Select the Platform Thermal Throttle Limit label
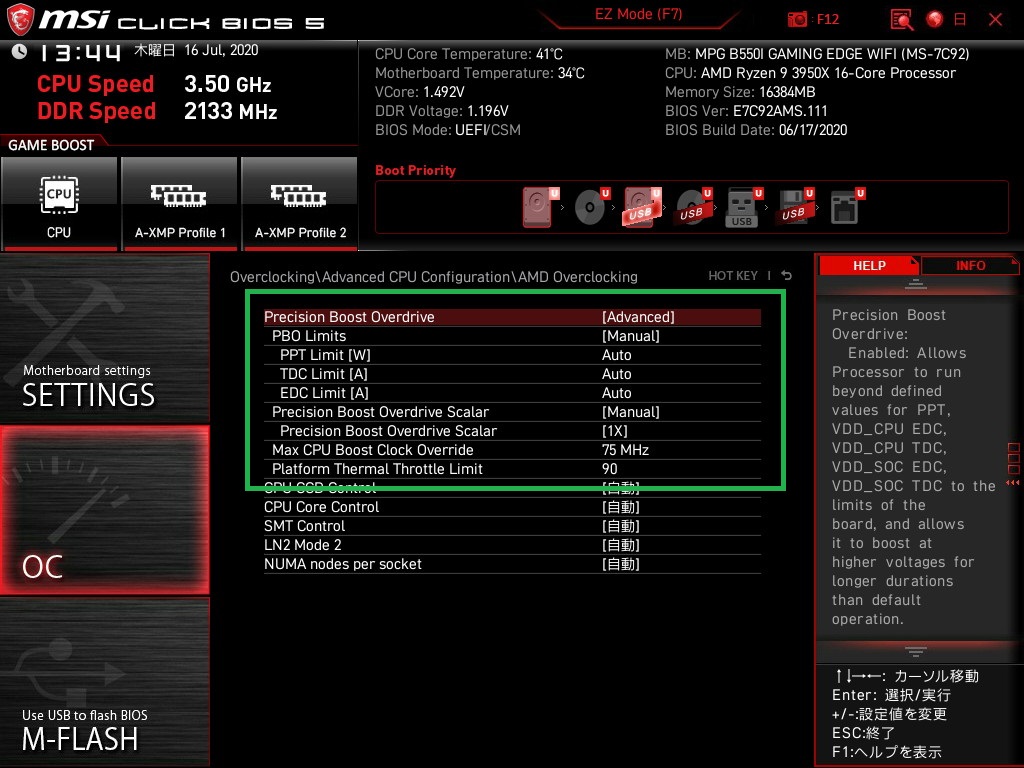 (x=377, y=469)
